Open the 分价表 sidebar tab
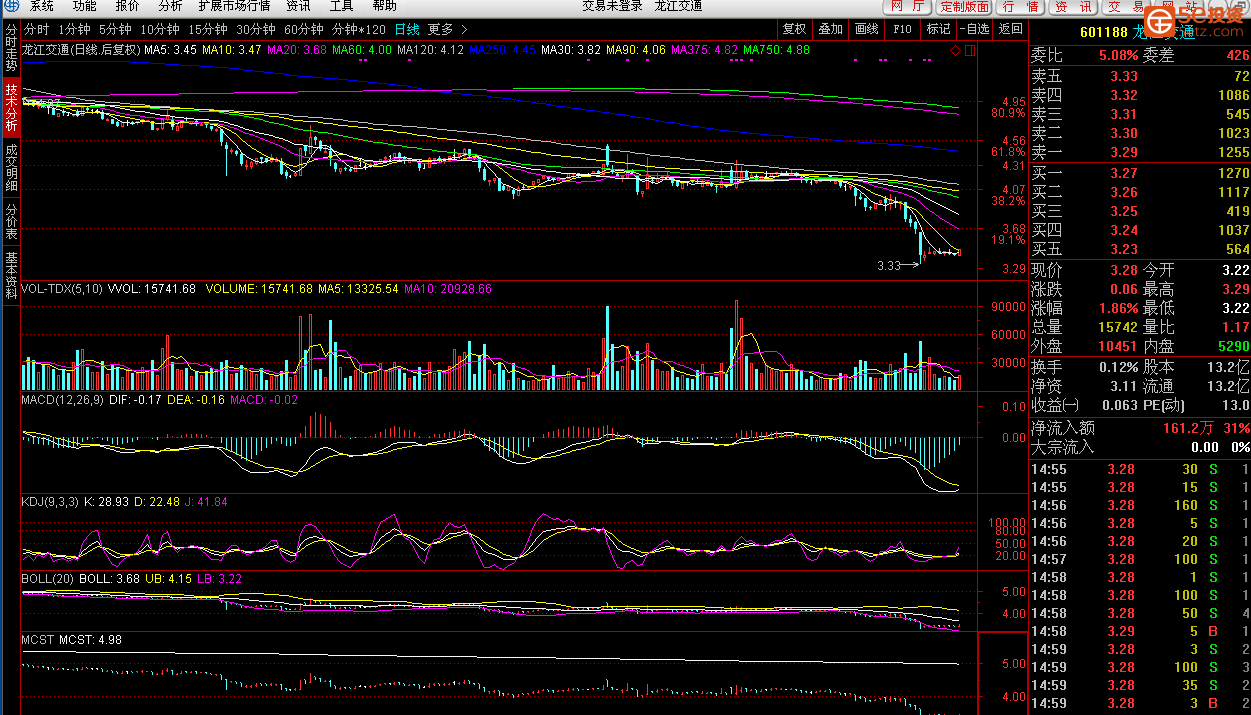The width and height of the screenshot is (1251, 715). point(11,221)
